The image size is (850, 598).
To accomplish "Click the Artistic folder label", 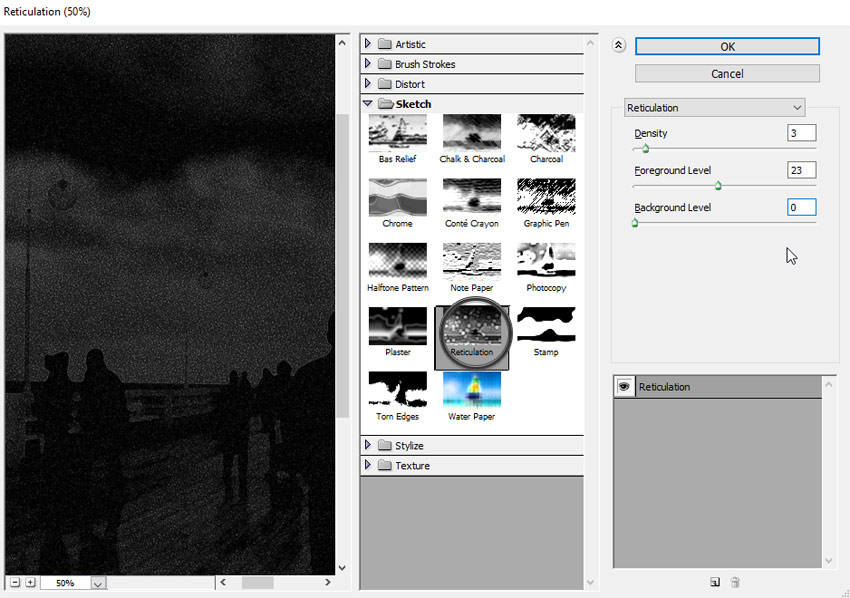I will [410, 44].
